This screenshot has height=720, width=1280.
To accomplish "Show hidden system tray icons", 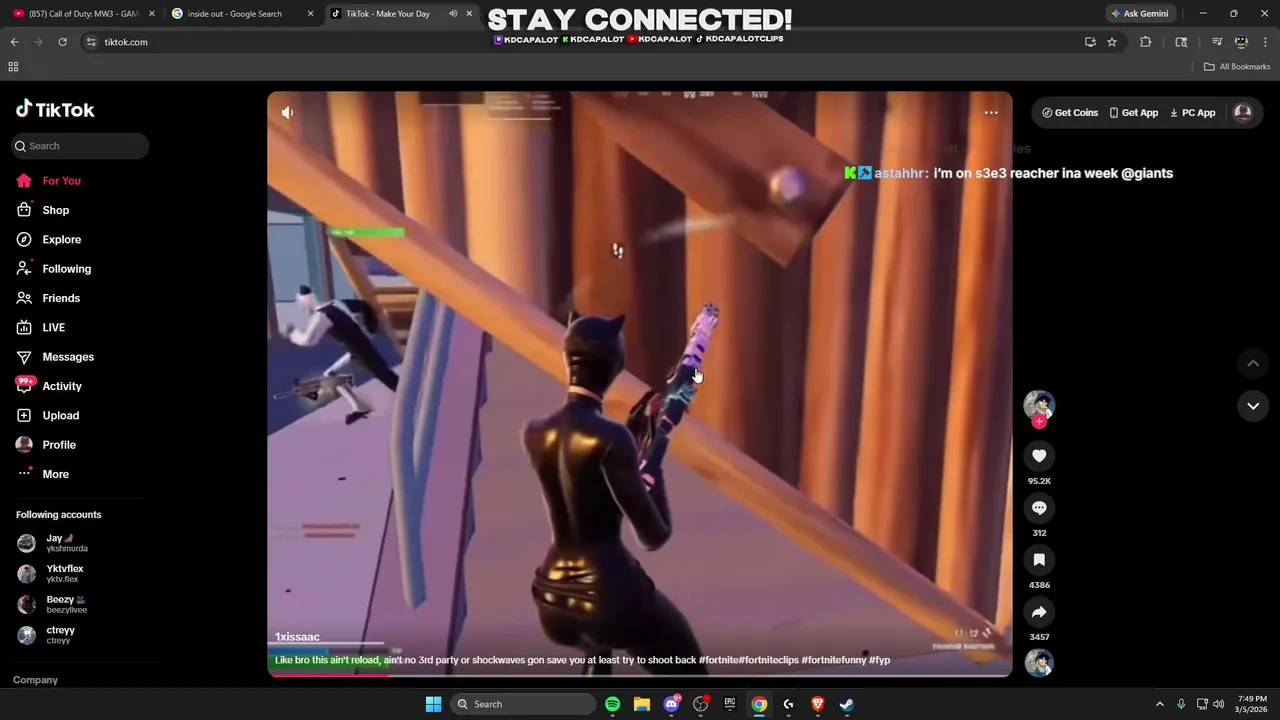I will pyautogui.click(x=1160, y=704).
